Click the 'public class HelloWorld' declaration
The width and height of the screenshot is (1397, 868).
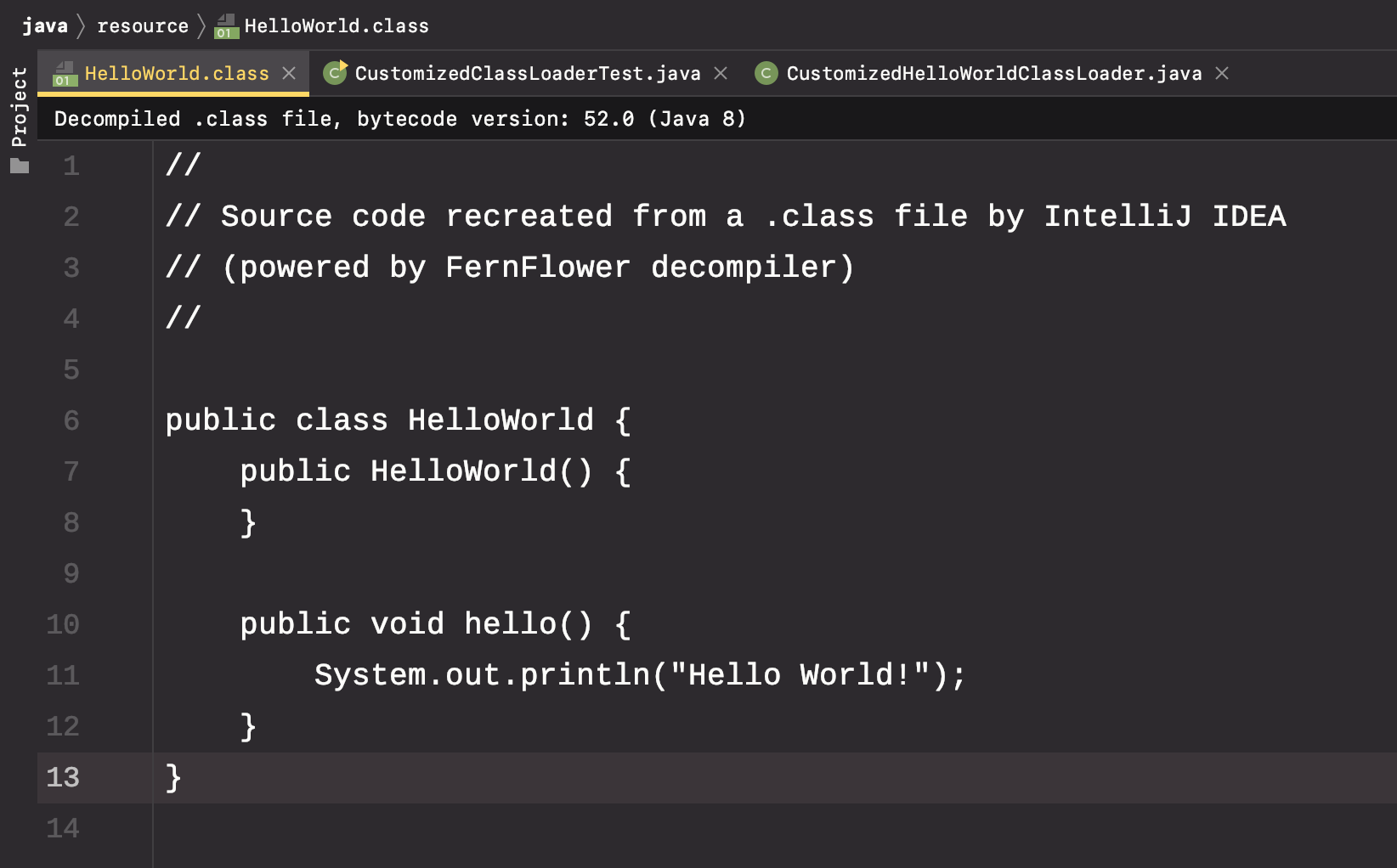tap(399, 420)
